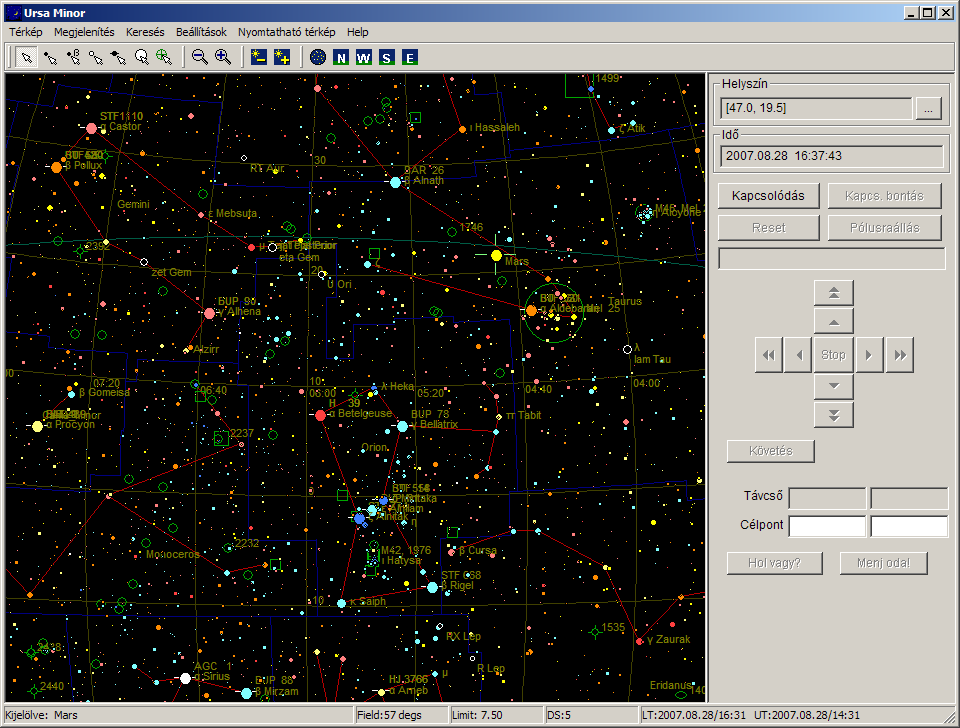Decrease star magnitude limit with minus star icon
This screenshot has height=728, width=960.
tap(259, 58)
